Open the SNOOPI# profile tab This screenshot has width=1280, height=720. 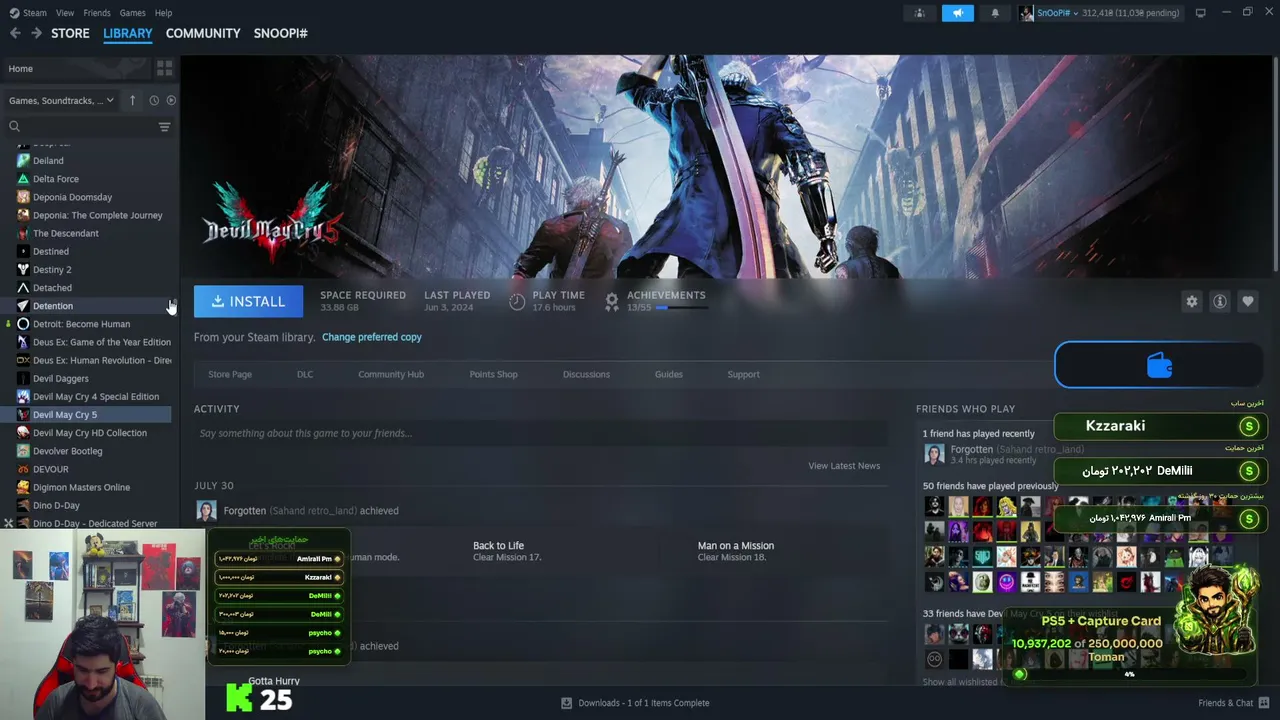click(280, 33)
